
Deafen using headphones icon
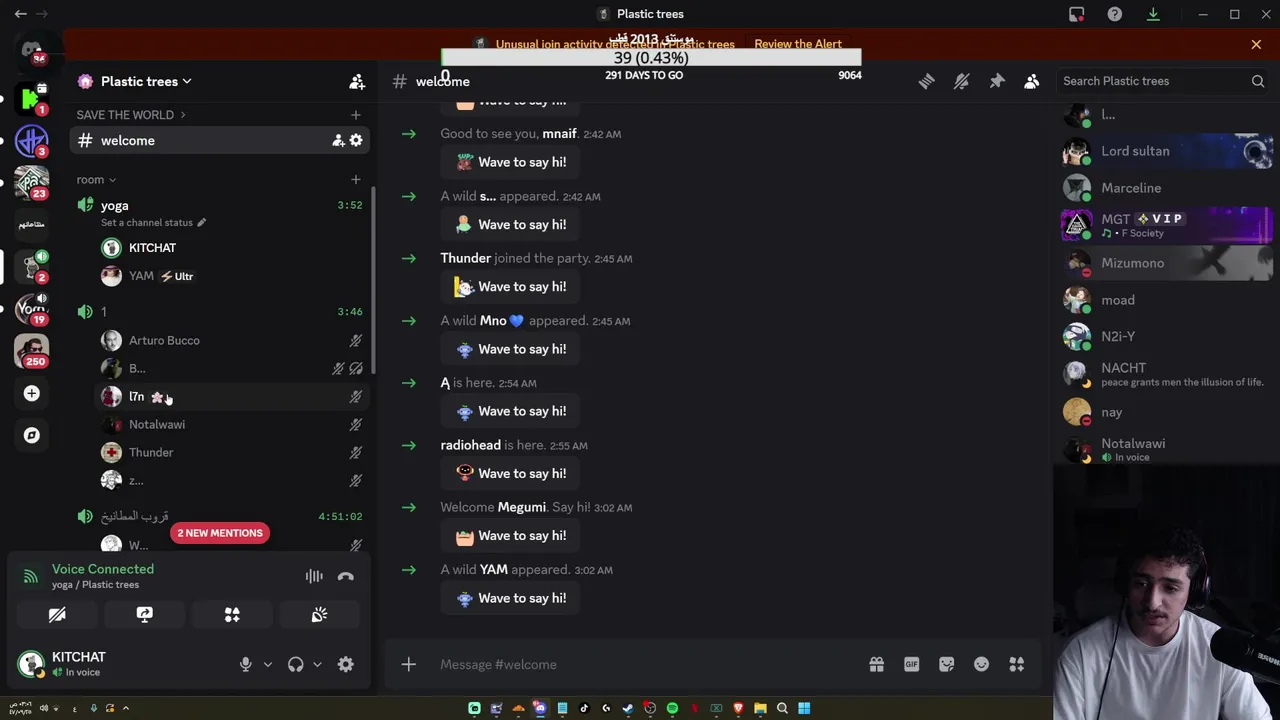pos(295,664)
